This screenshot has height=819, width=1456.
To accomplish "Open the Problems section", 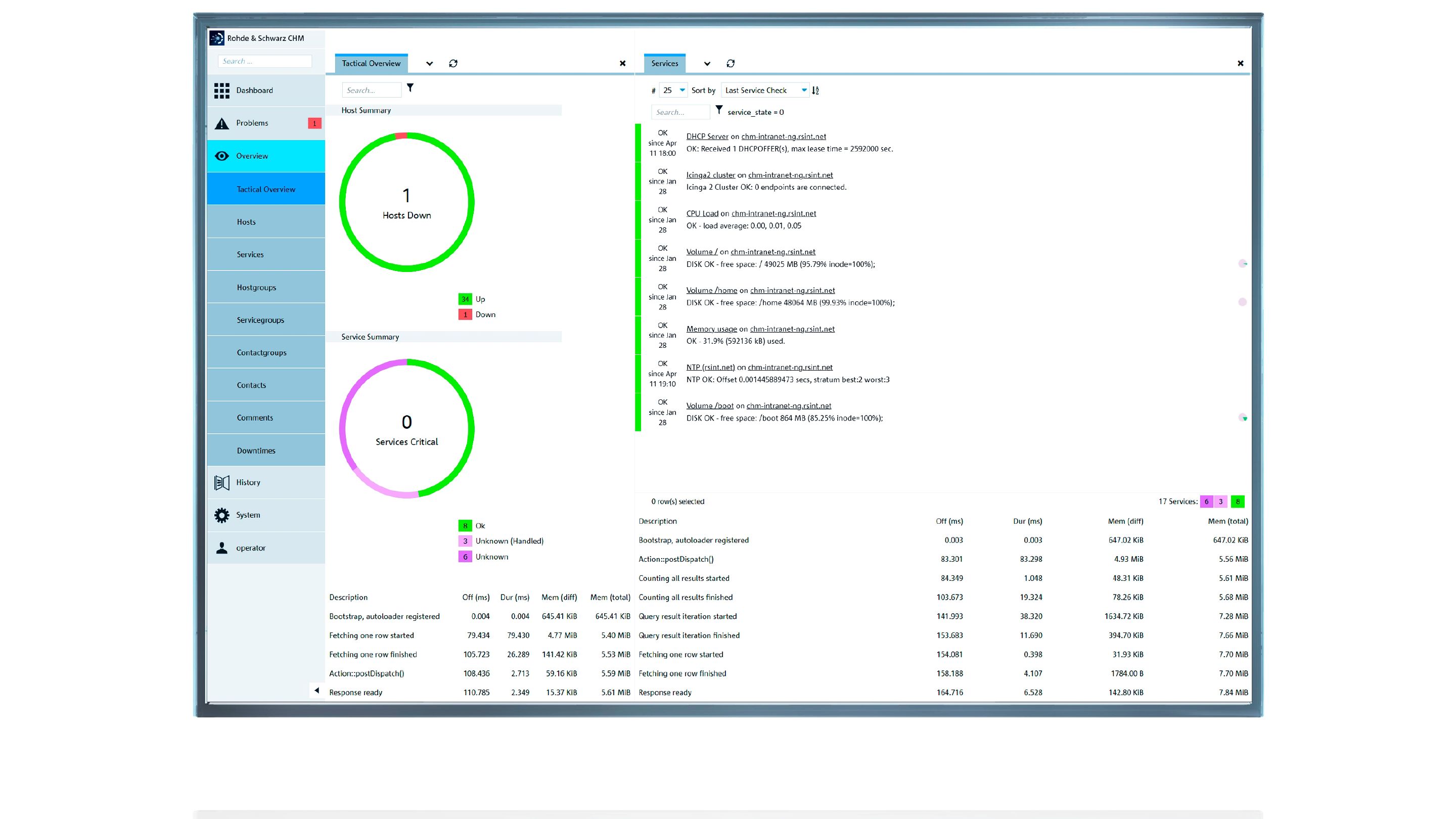I will click(x=252, y=123).
